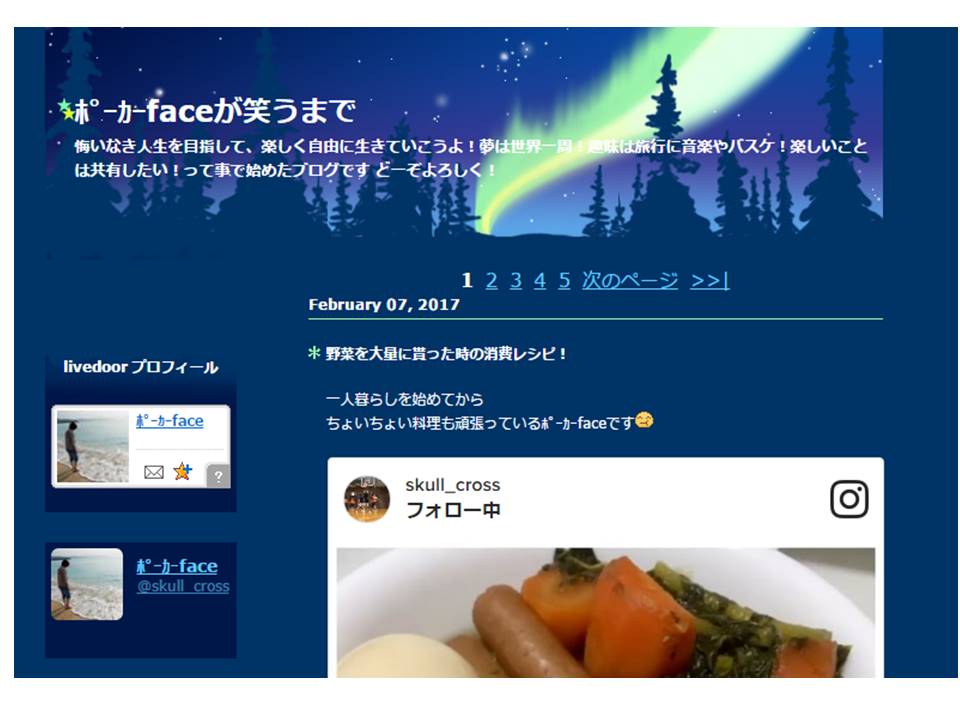Go to page 5

pos(564,280)
